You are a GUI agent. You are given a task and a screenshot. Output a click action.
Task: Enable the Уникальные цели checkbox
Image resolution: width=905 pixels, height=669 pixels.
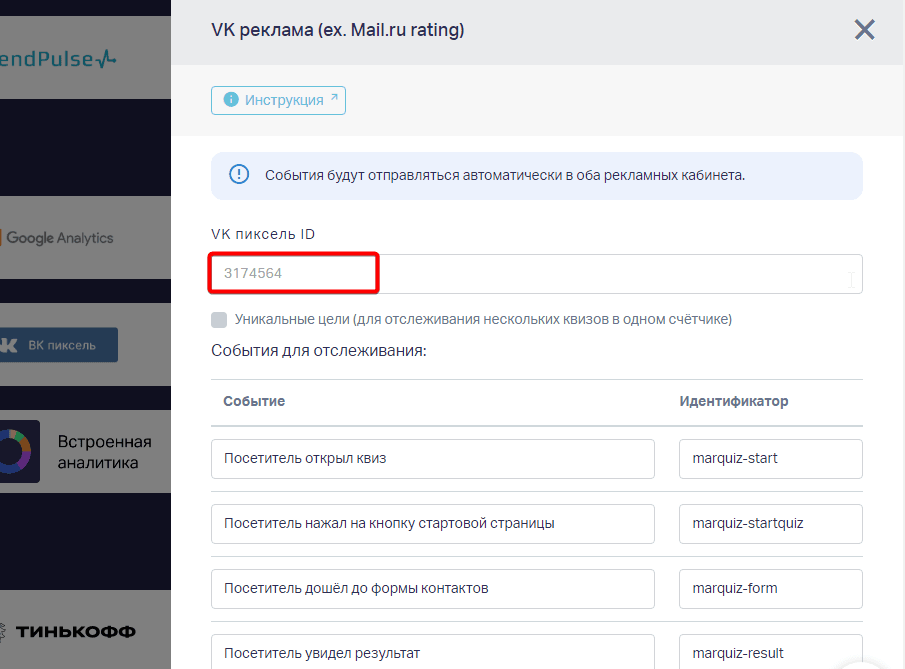click(x=219, y=320)
